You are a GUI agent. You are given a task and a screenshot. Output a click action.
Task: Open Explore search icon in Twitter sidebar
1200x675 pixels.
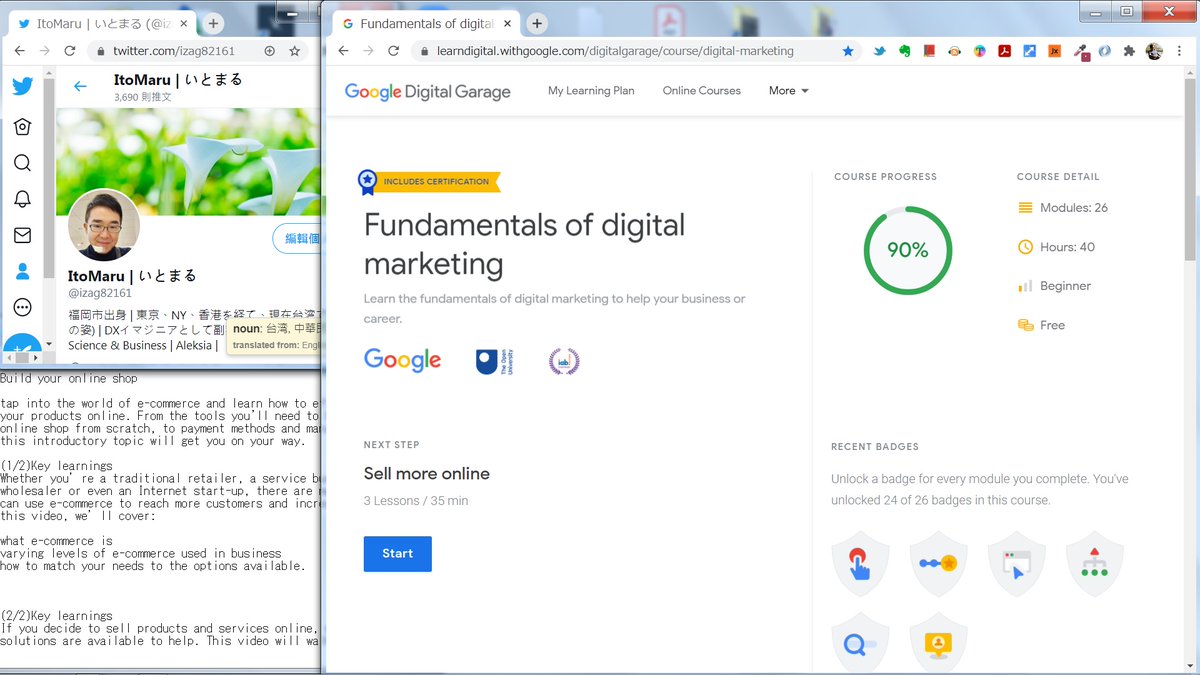pyautogui.click(x=22, y=163)
